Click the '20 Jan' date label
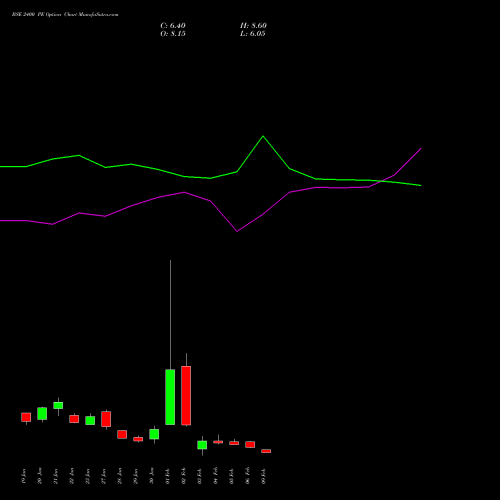The width and height of the screenshot is (500, 500). pos(40,476)
